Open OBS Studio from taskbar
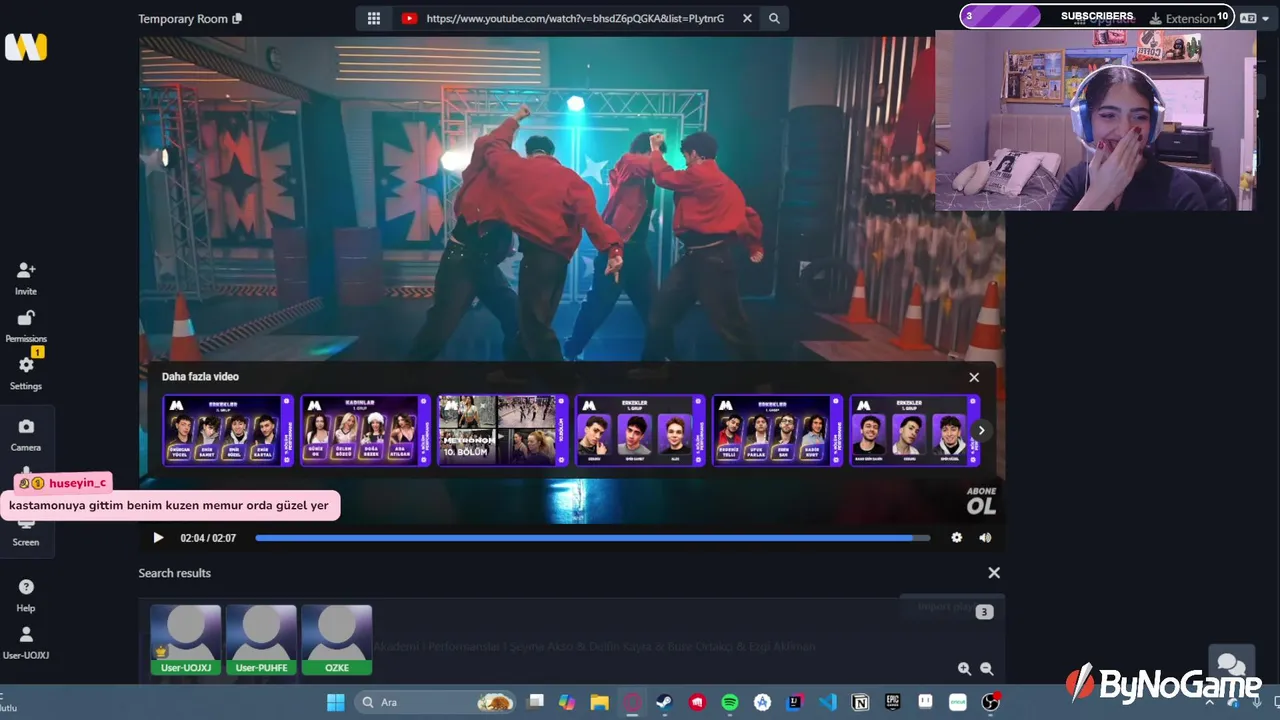 (x=990, y=702)
